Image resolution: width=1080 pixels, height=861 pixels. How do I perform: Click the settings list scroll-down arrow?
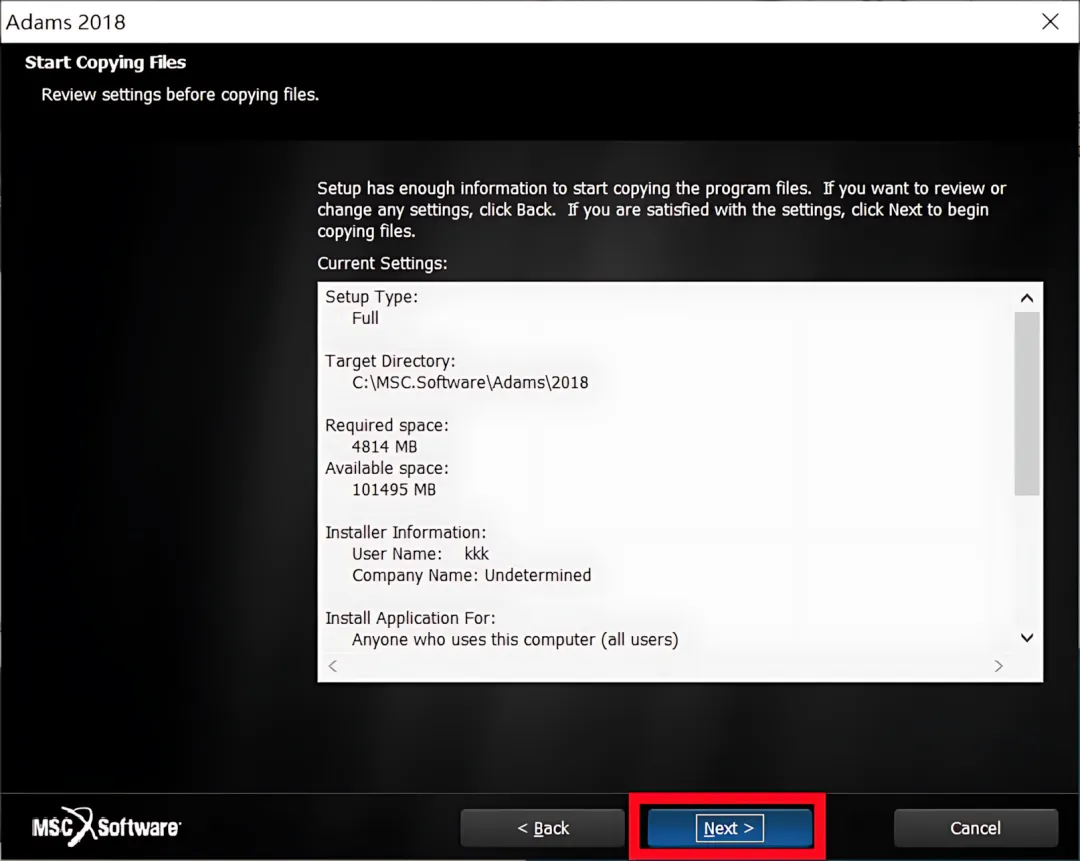pyautogui.click(x=1027, y=638)
